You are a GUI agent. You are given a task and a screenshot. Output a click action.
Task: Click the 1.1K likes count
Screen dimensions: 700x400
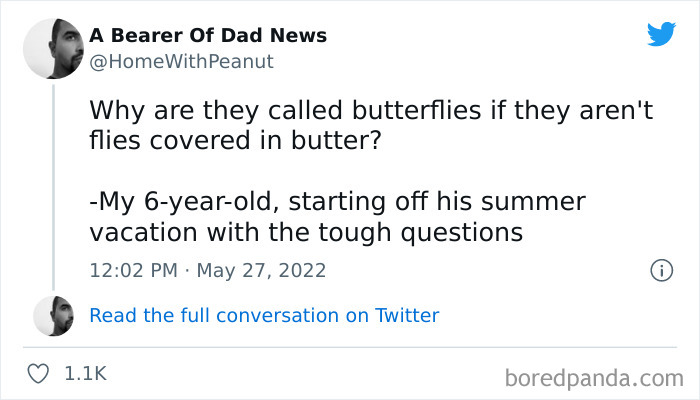85,374
